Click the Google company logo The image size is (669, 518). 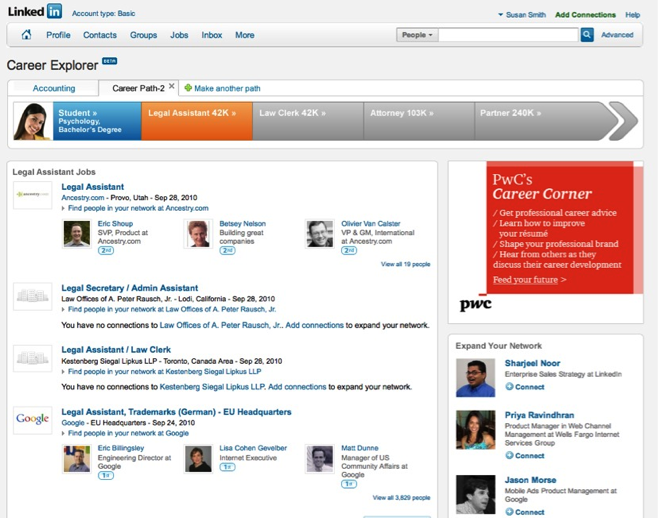click(32, 419)
